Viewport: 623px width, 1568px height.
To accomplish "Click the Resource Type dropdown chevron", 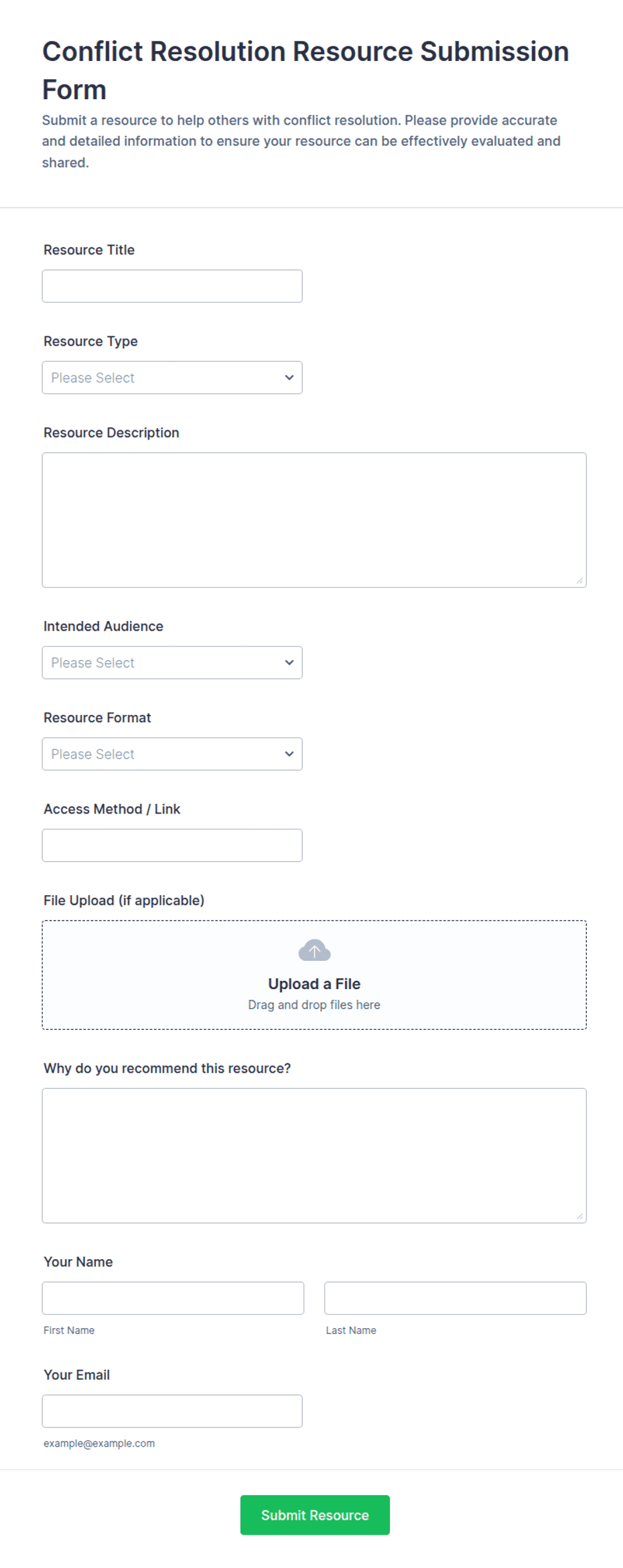I will pos(289,377).
